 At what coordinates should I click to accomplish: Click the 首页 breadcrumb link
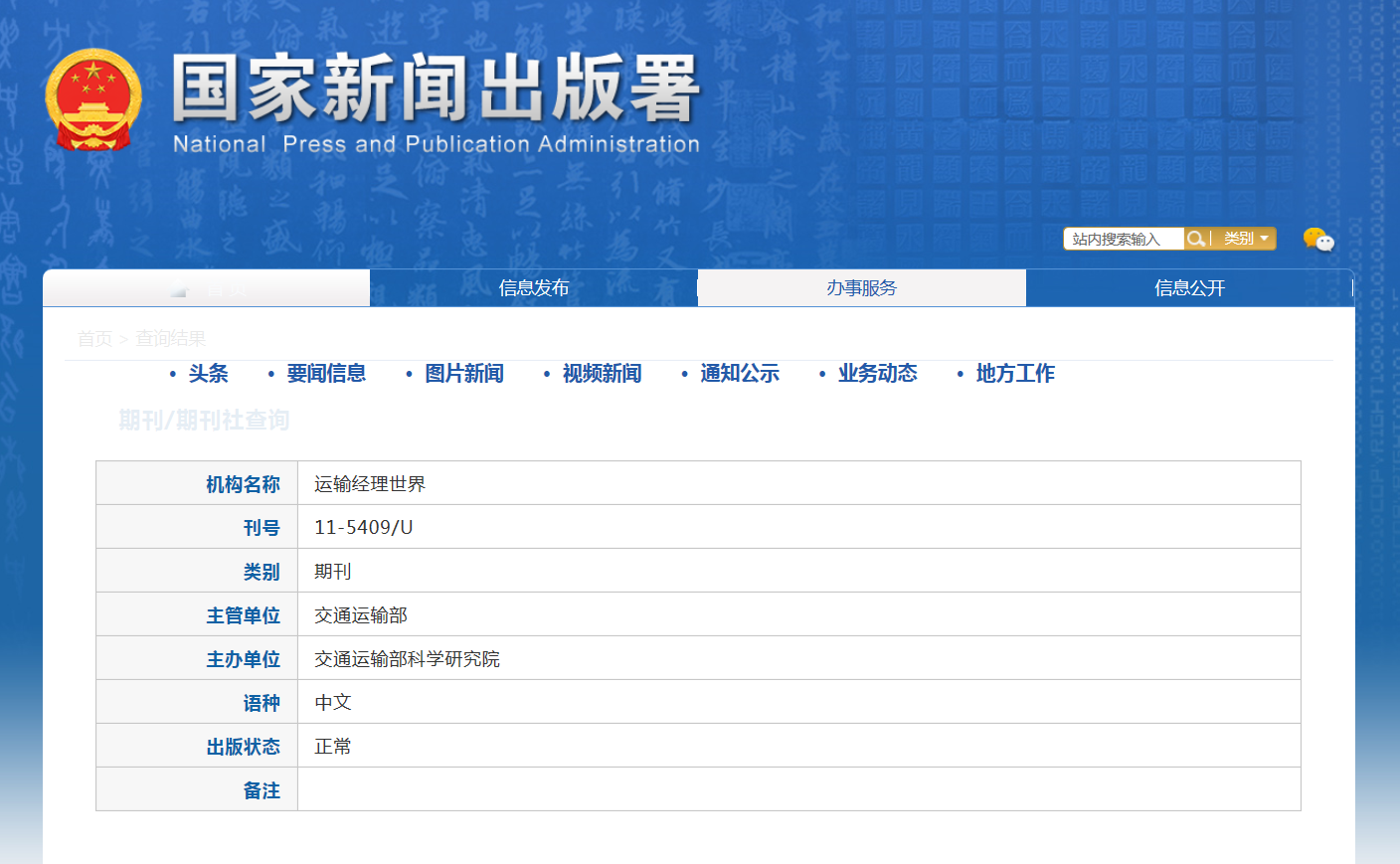point(94,339)
